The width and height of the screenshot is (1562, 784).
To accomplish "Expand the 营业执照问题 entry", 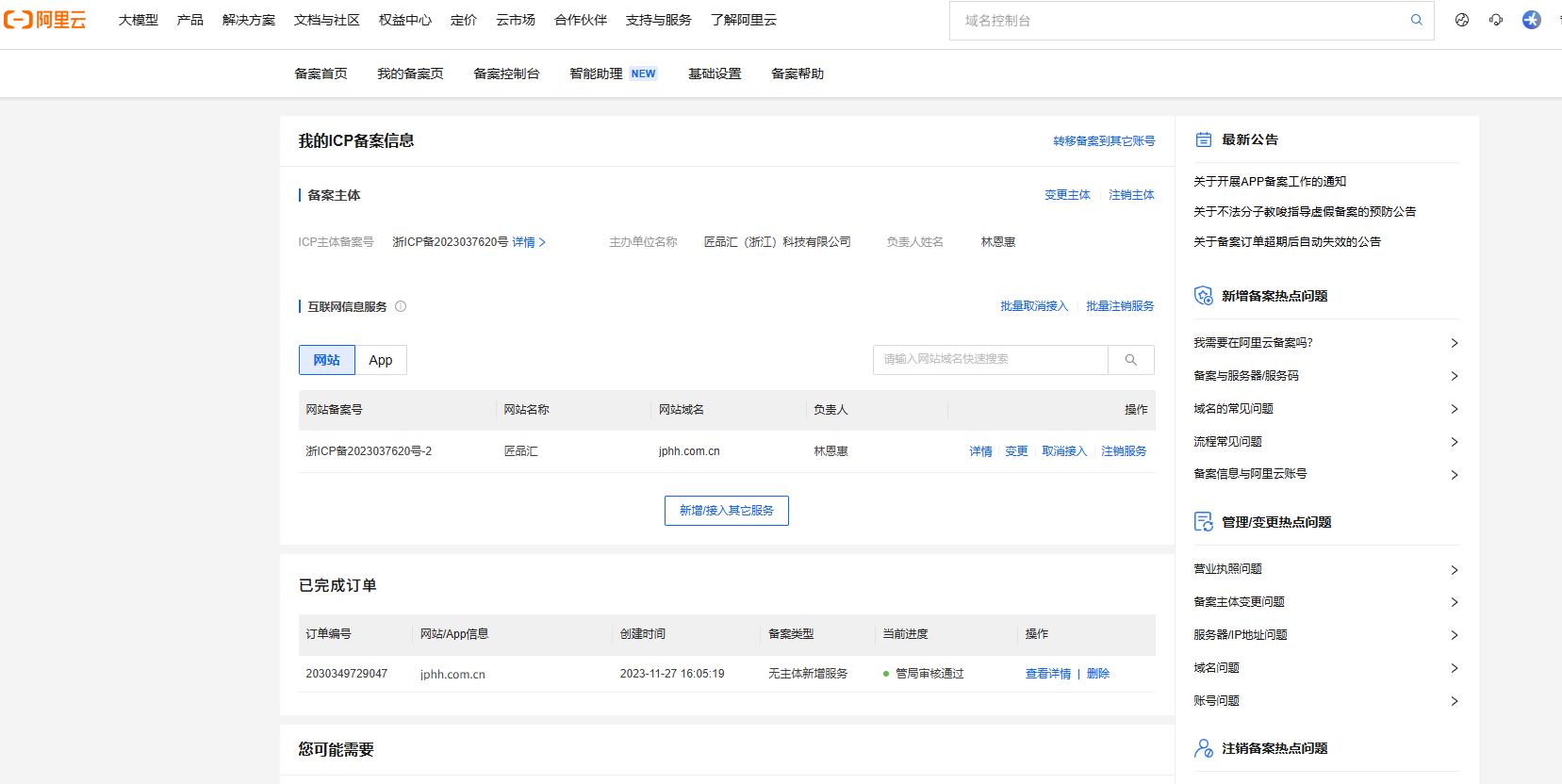I will coord(1326,569).
